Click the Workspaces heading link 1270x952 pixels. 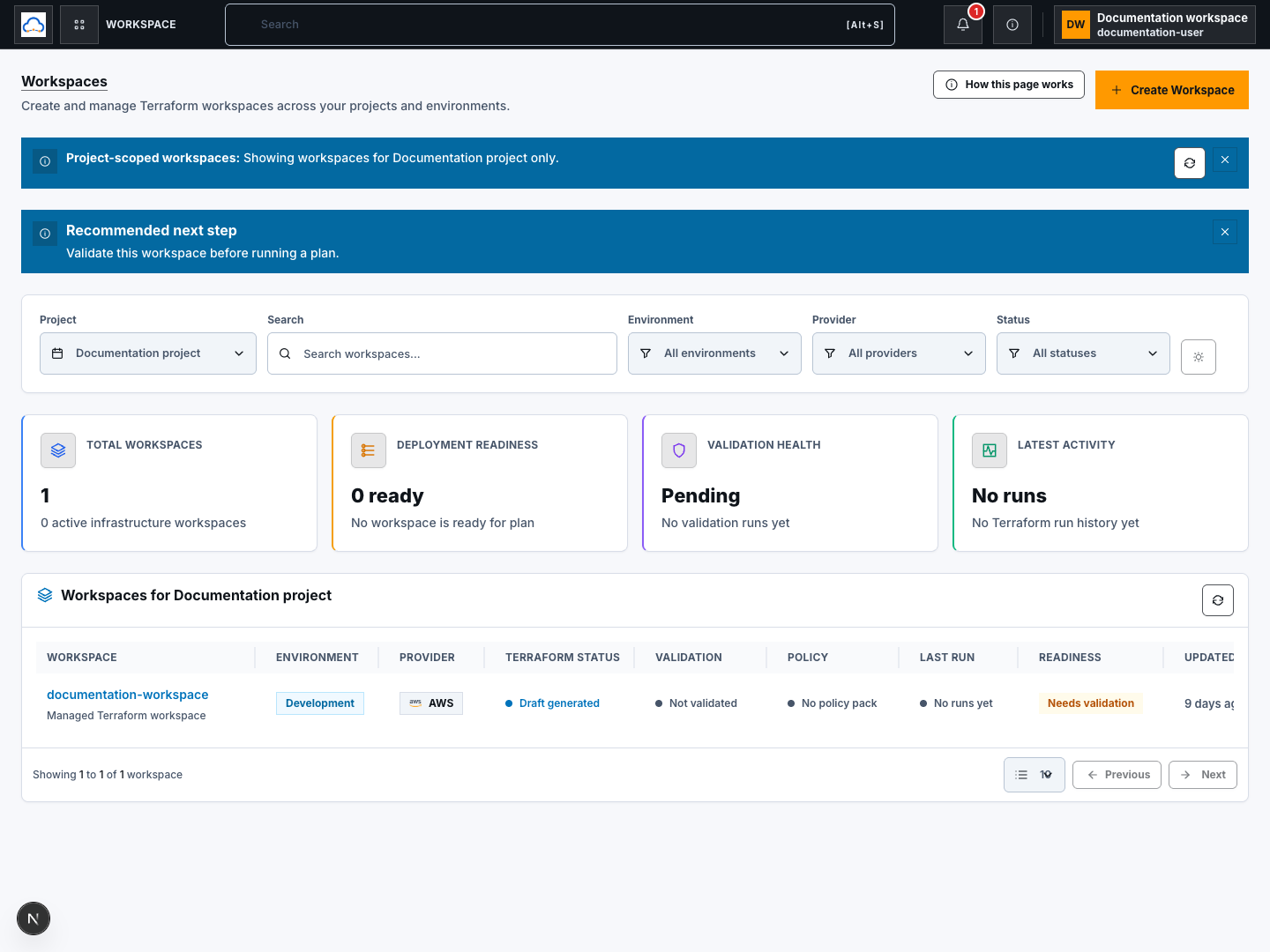click(x=64, y=81)
